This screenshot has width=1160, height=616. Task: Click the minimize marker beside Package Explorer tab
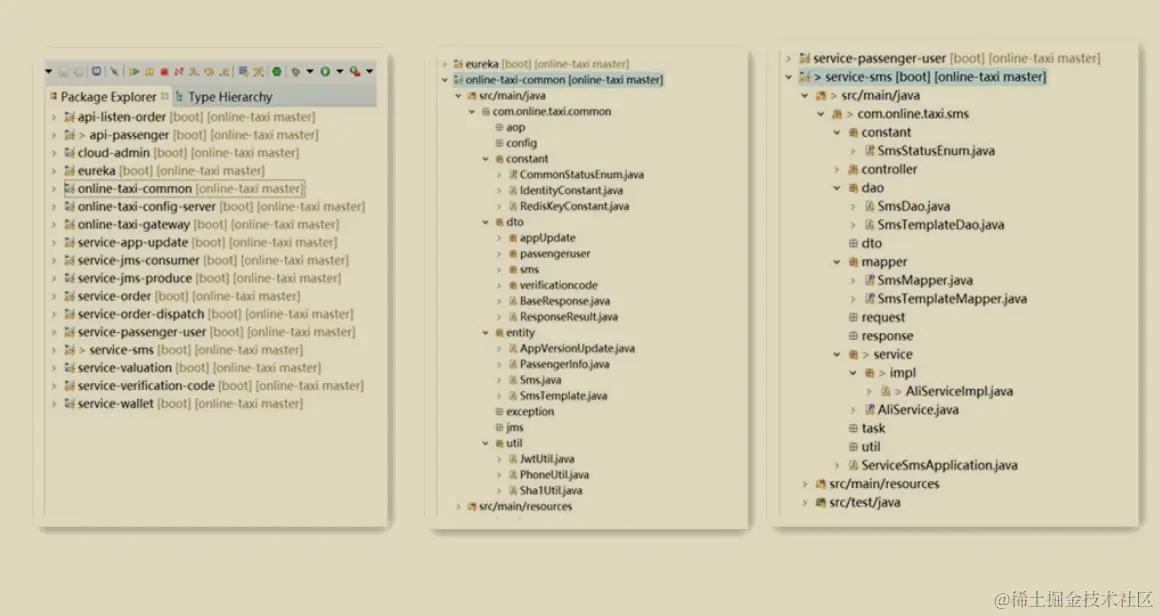pyautogui.click(x=164, y=95)
